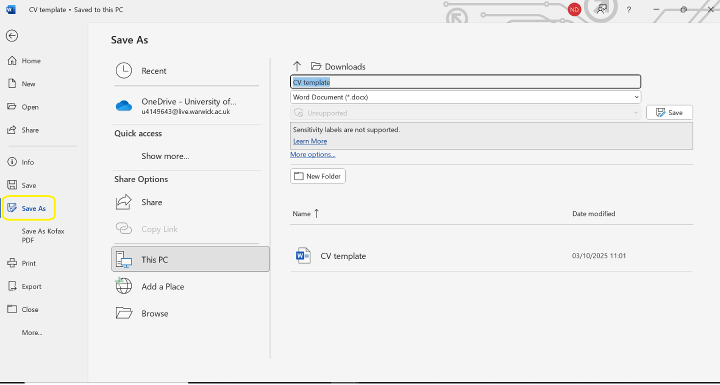This screenshot has height=385, width=720.
Task: Select New in the backstage sidebar
Action: [x=22, y=84]
